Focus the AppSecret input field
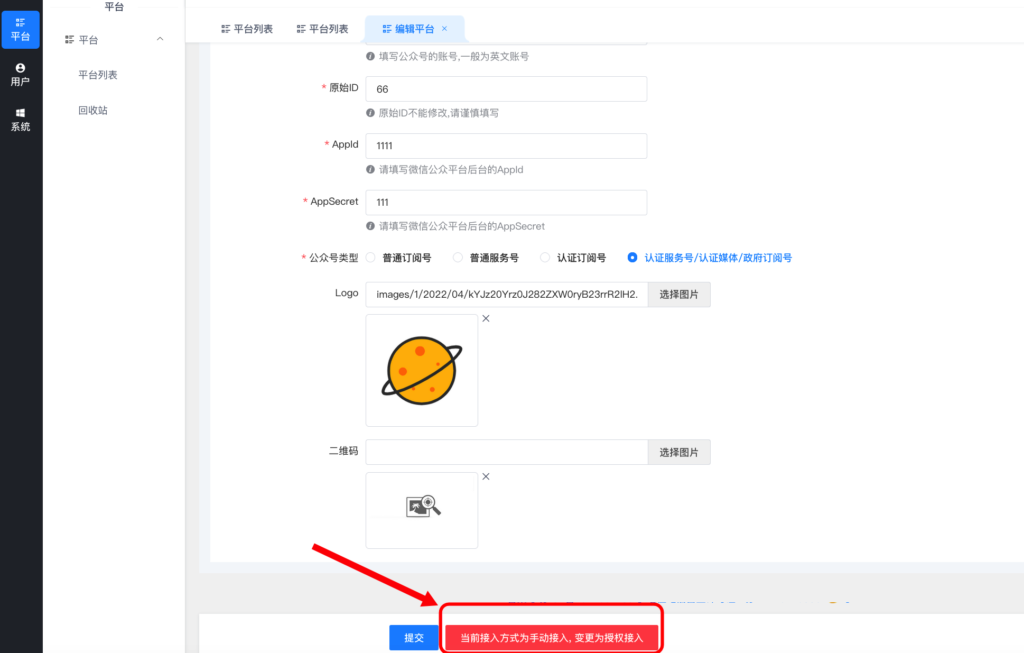Viewport: 1024px width, 653px height. click(506, 202)
